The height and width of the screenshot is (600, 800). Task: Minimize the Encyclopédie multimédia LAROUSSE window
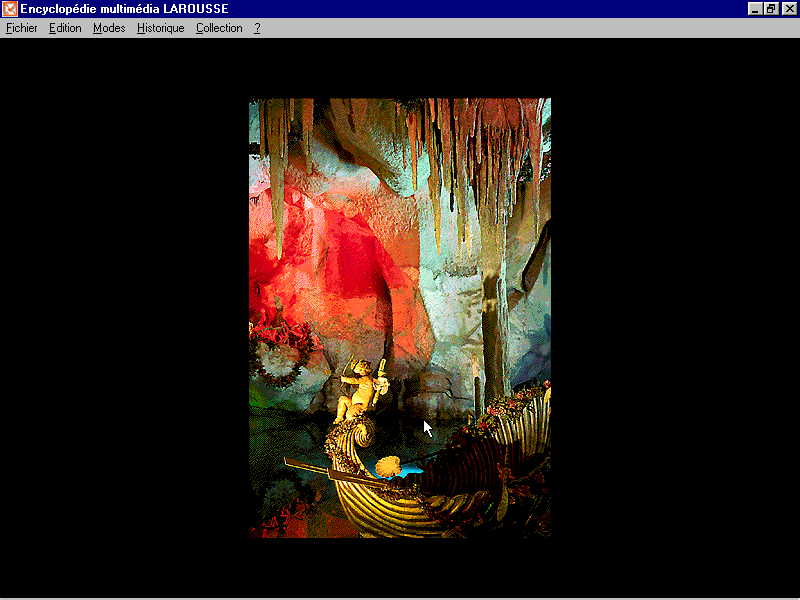coord(755,9)
